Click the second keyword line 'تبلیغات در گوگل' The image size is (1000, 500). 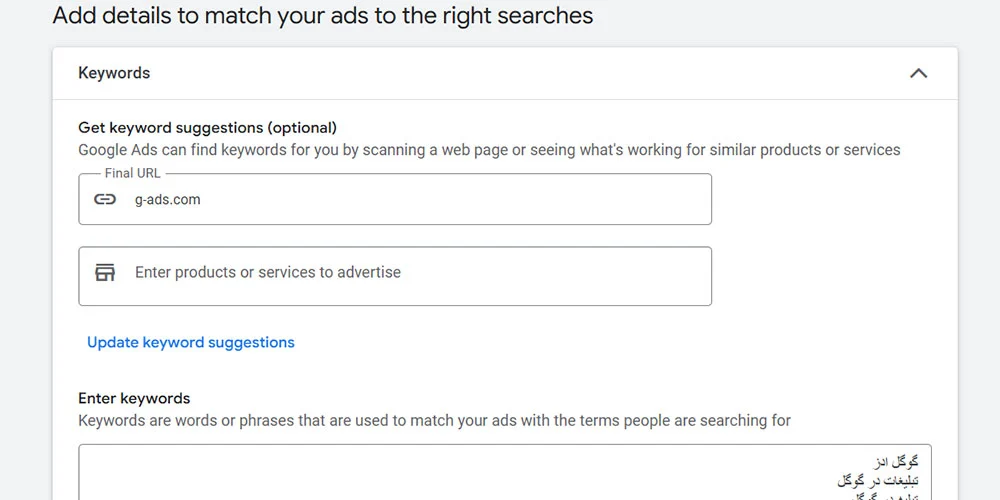[x=877, y=480]
